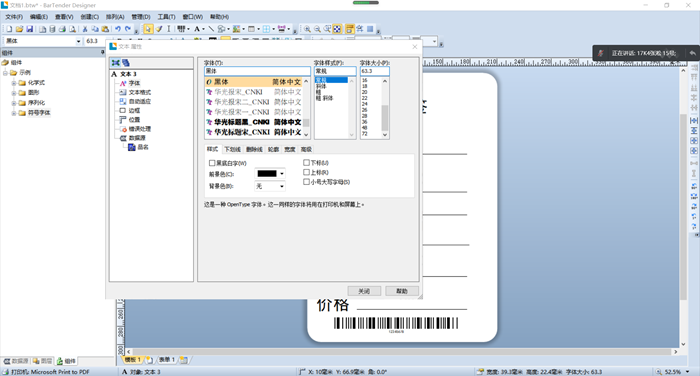The height and width of the screenshot is (376, 700).
Task: Open the toolbar font name dropdown
Action: (79, 41)
